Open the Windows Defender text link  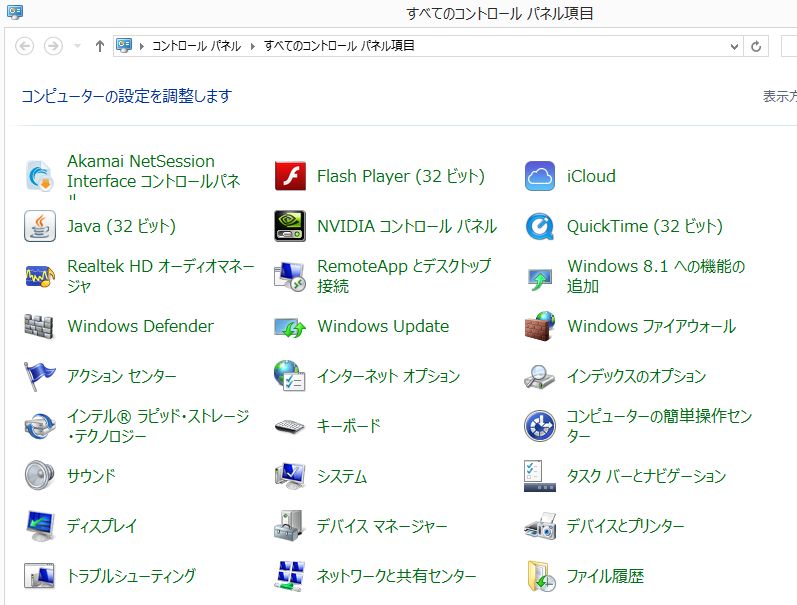pos(141,326)
